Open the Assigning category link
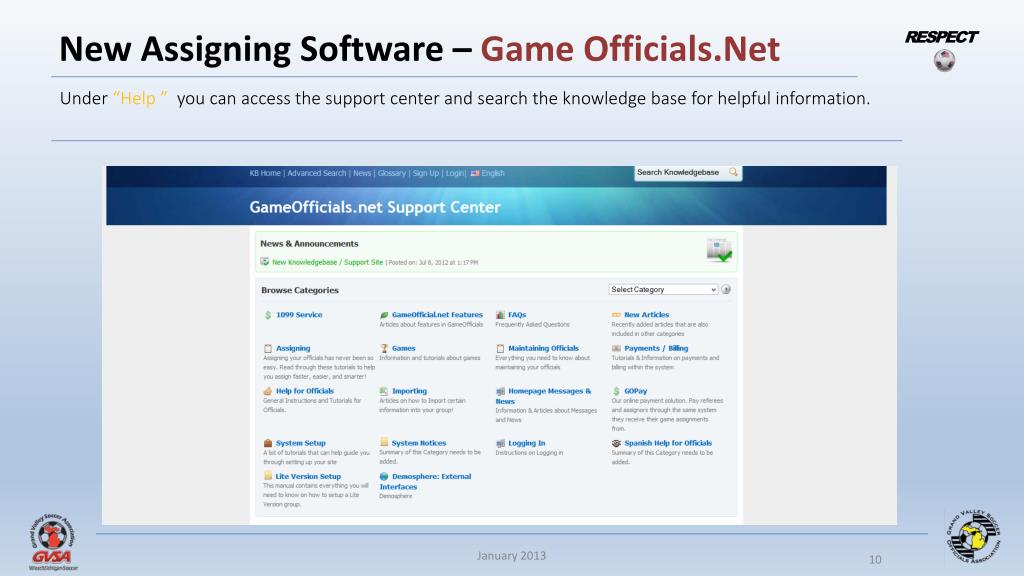 point(293,349)
